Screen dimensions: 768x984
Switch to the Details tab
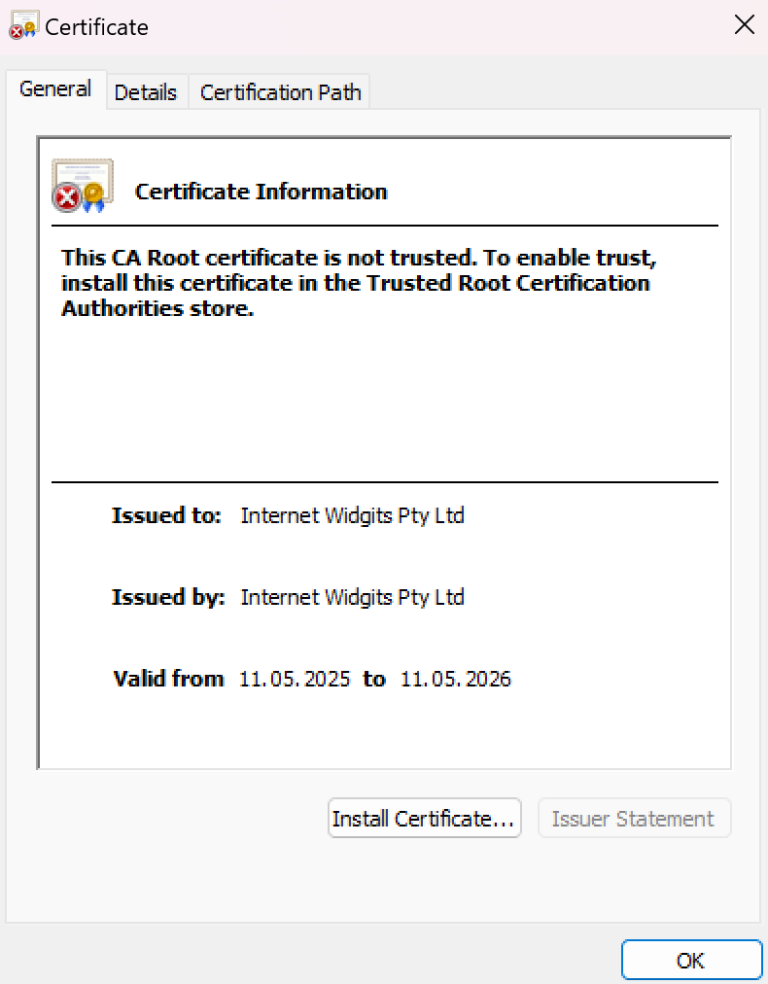146,92
